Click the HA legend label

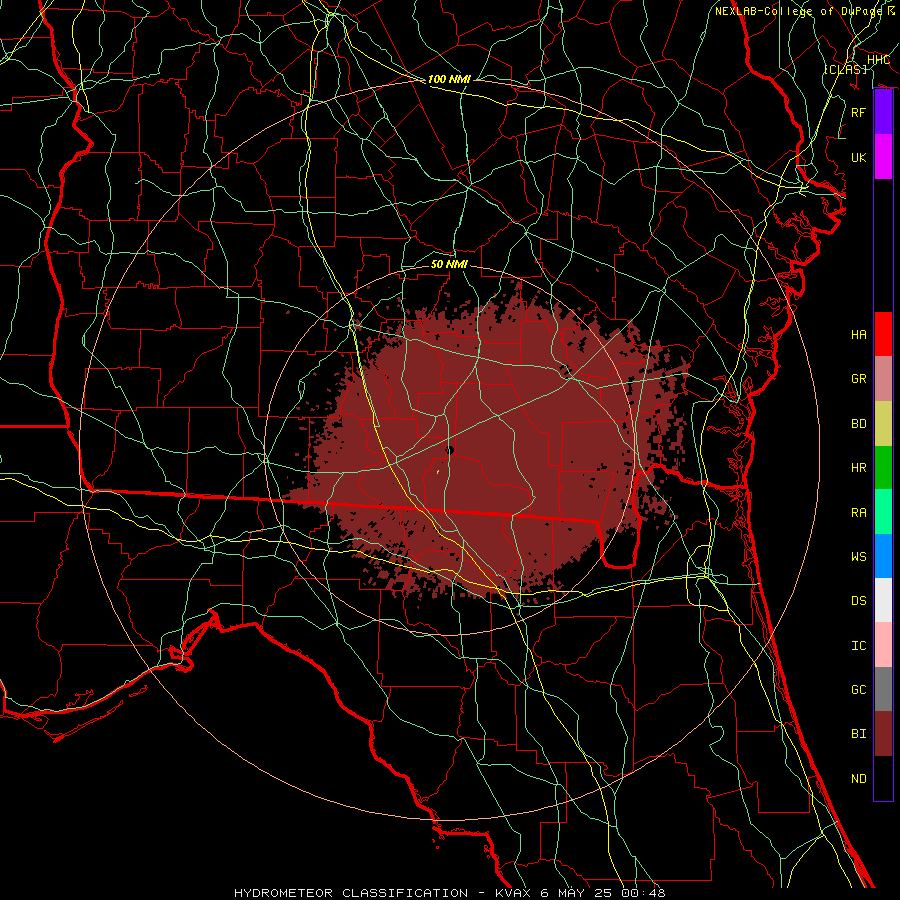point(859,334)
